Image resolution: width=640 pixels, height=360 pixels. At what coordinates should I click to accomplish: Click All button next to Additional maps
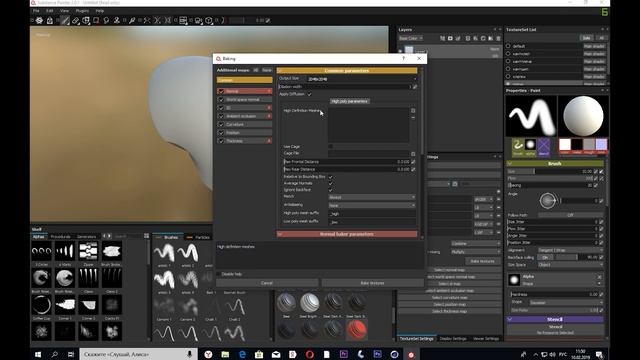(x=256, y=70)
